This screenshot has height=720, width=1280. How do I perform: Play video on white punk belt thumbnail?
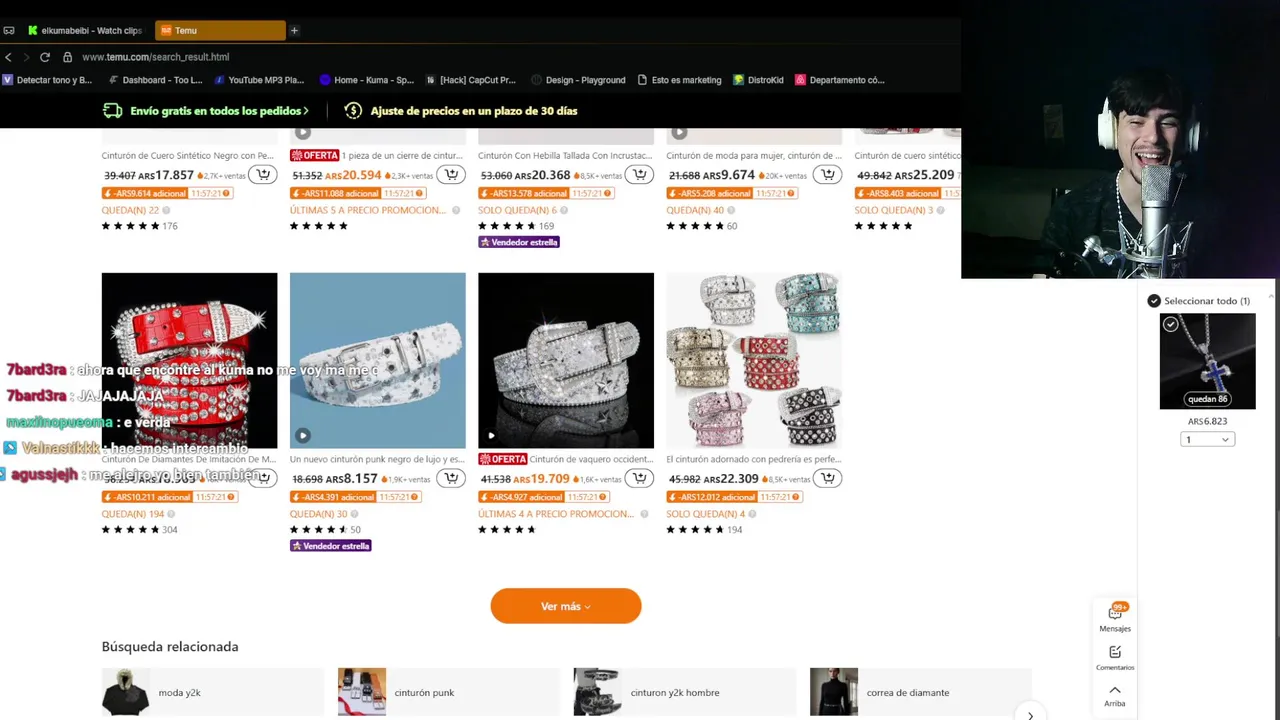[x=303, y=435]
